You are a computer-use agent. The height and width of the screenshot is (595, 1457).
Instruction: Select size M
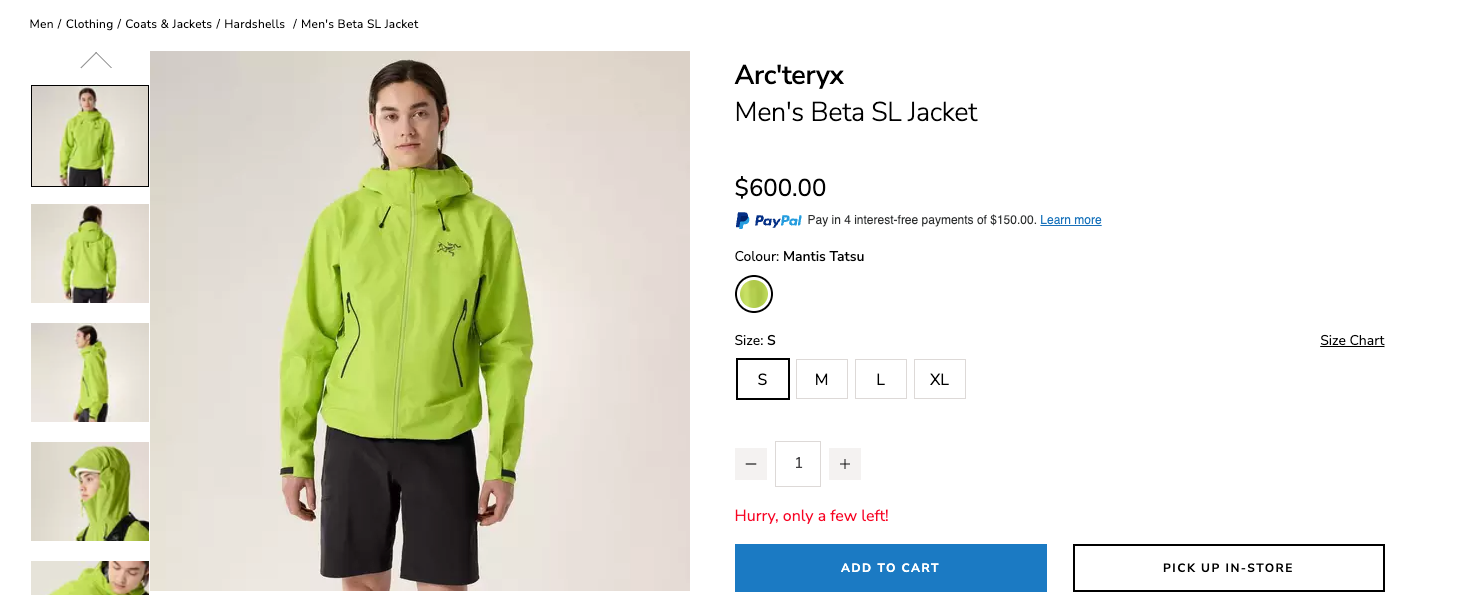tap(822, 379)
